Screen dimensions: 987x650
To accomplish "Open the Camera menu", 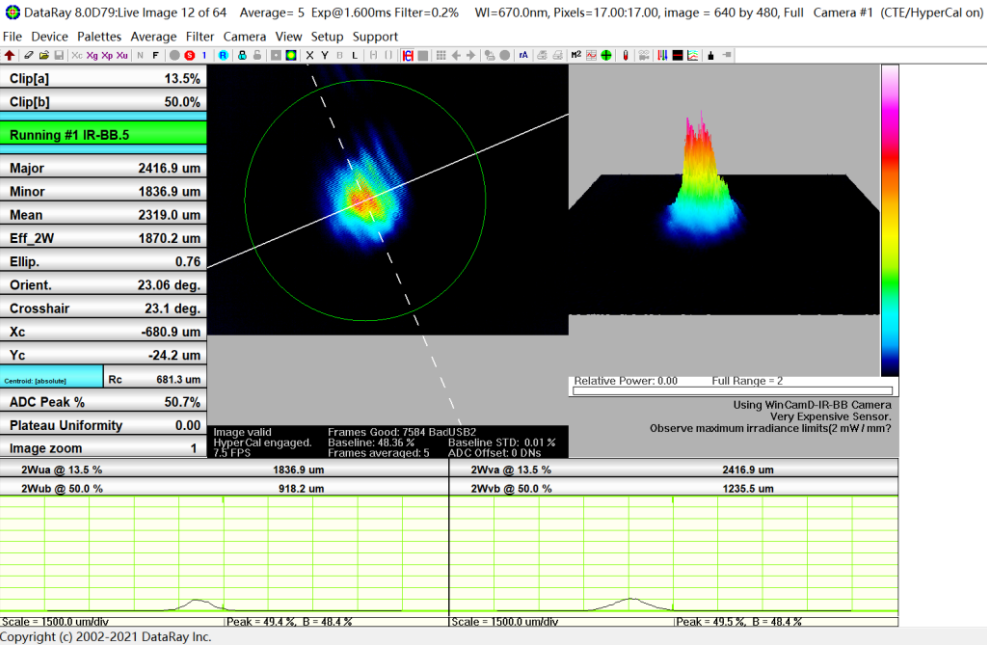I will (x=244, y=36).
